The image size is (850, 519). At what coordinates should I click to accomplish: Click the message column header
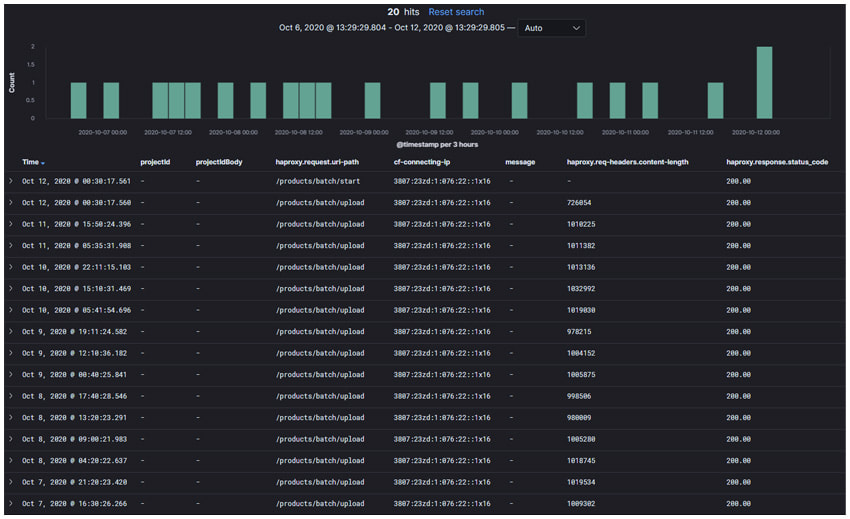coord(520,161)
